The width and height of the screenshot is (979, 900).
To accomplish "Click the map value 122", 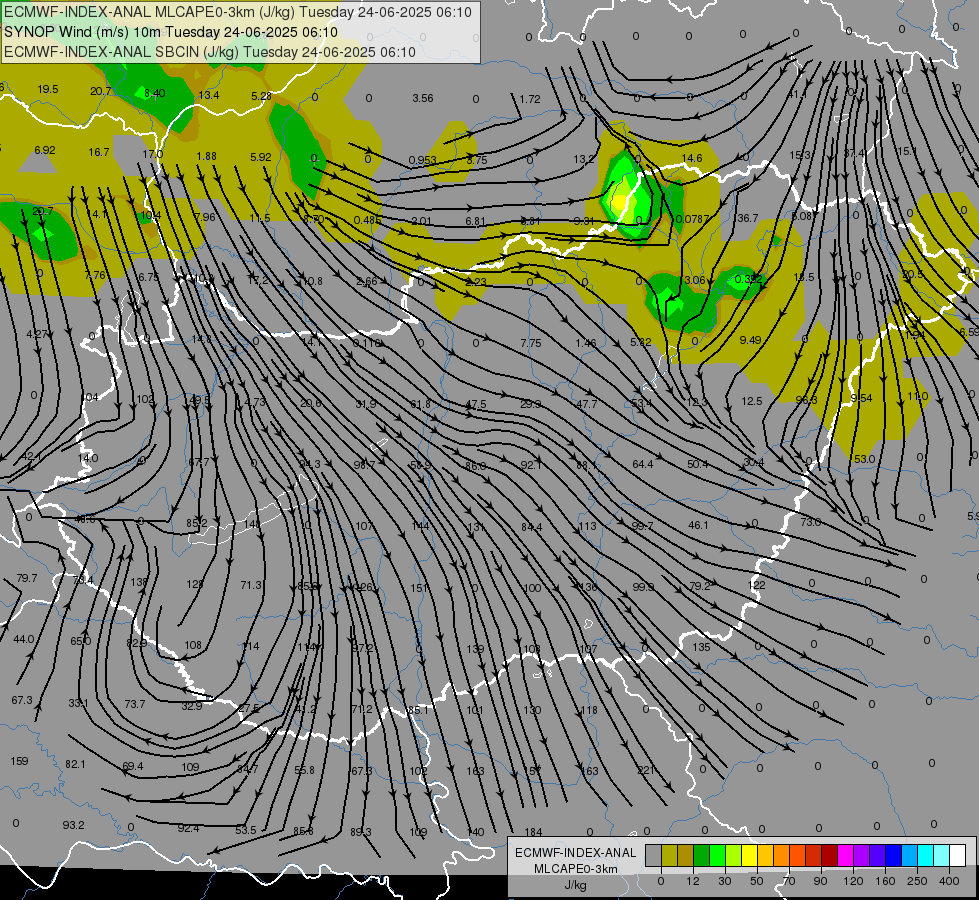I will 757,585.
